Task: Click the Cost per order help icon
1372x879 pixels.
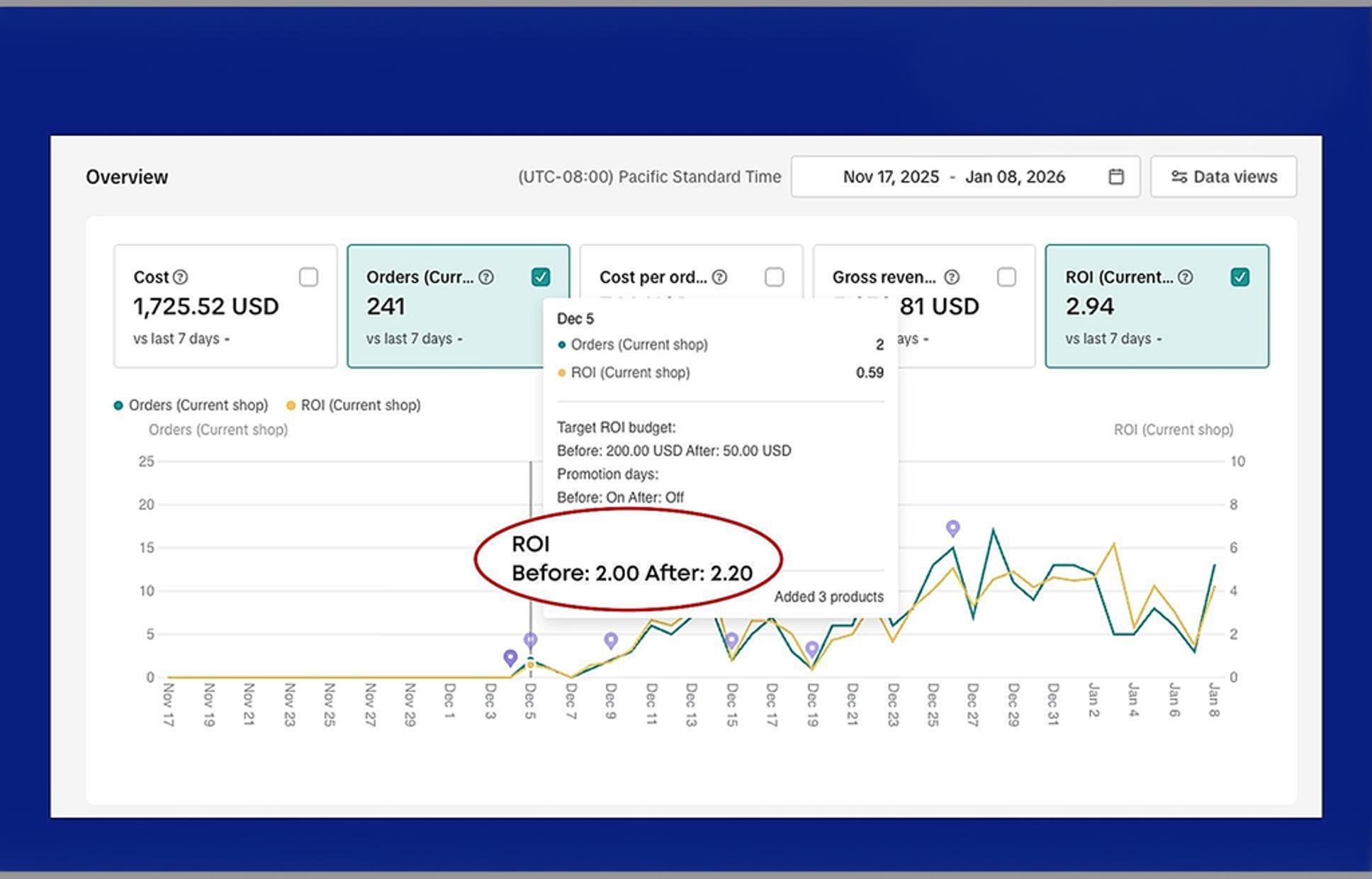Action: (x=719, y=277)
